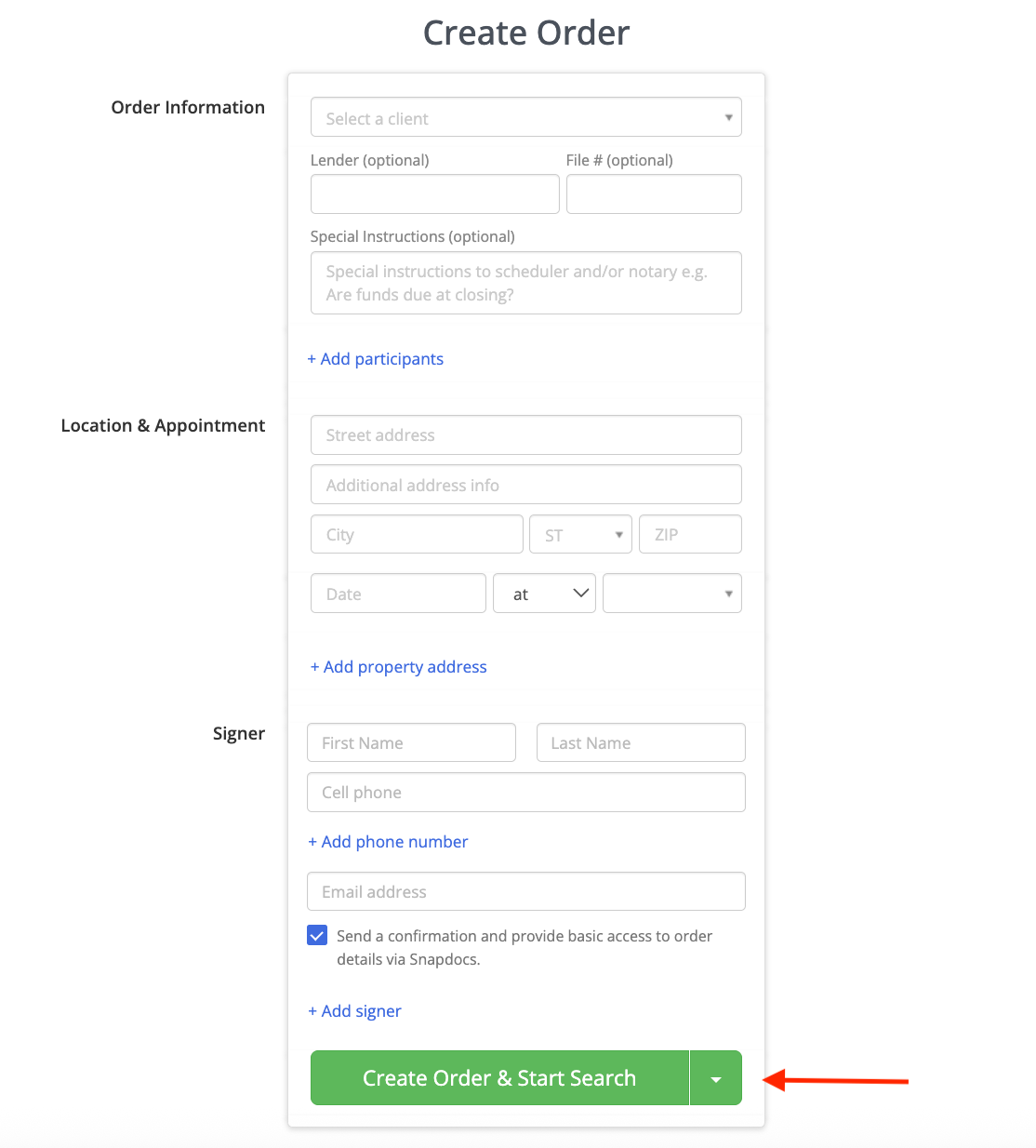Open the caret menu beside Create Order
The width and height of the screenshot is (1036, 1148).
(x=716, y=1078)
